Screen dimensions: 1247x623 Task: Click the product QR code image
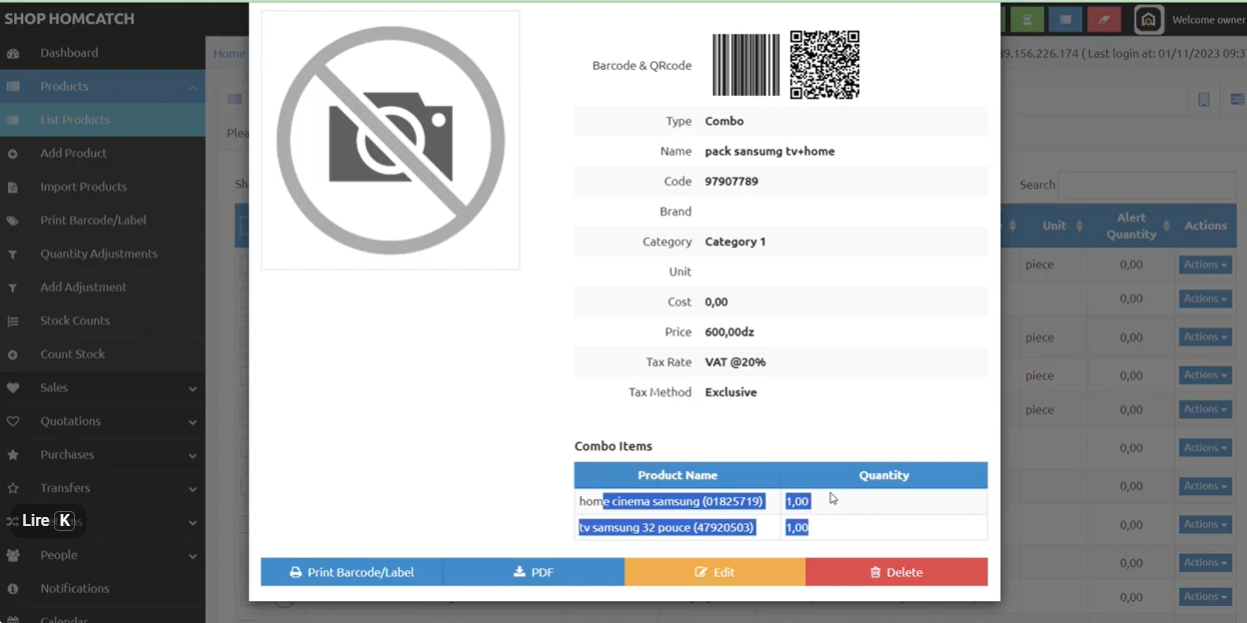825,65
